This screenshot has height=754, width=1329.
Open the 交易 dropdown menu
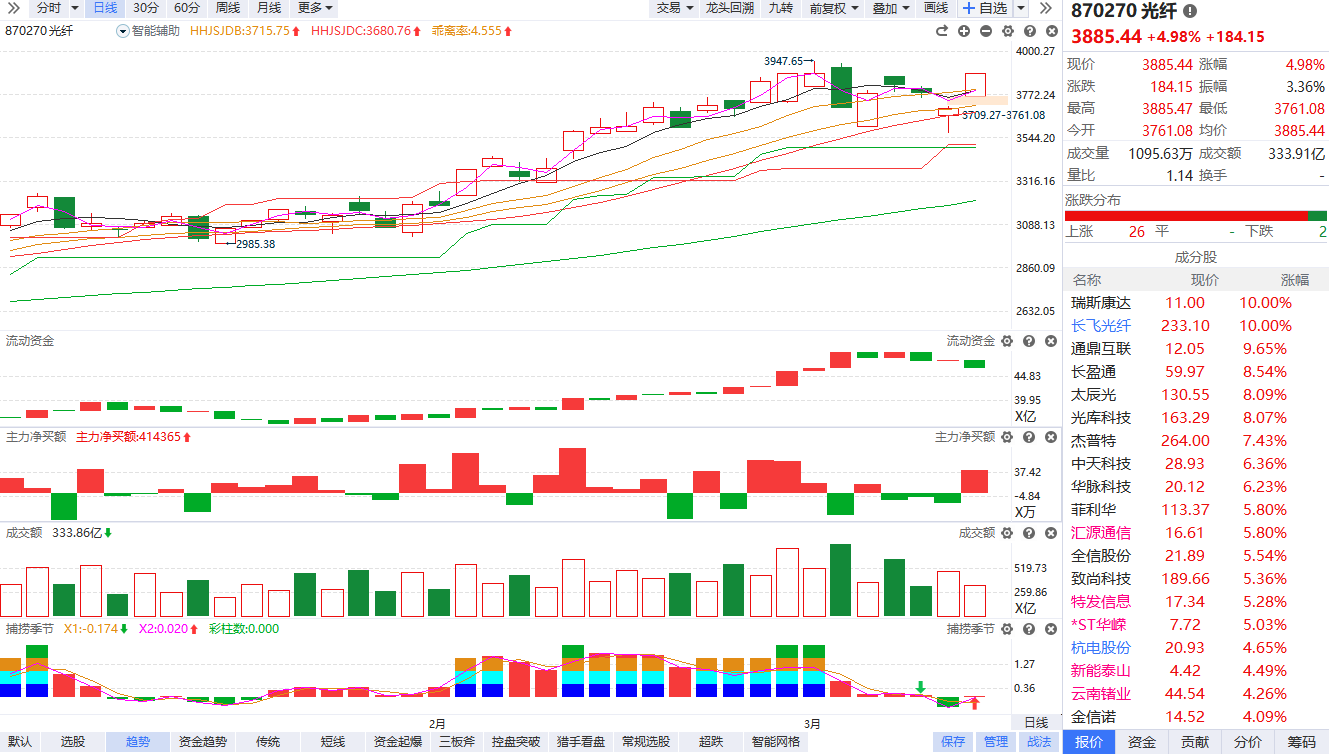point(675,8)
